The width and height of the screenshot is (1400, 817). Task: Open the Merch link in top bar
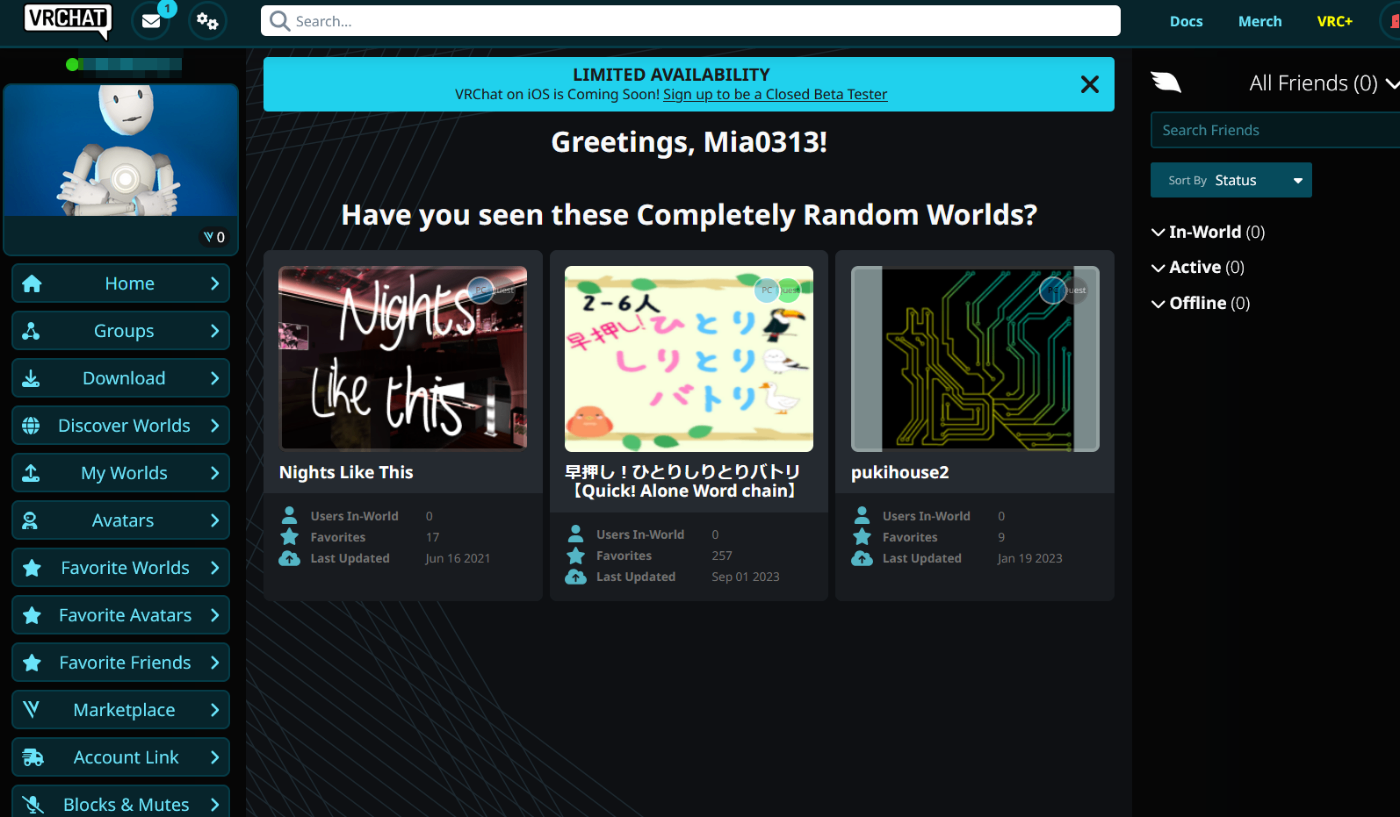click(1260, 21)
